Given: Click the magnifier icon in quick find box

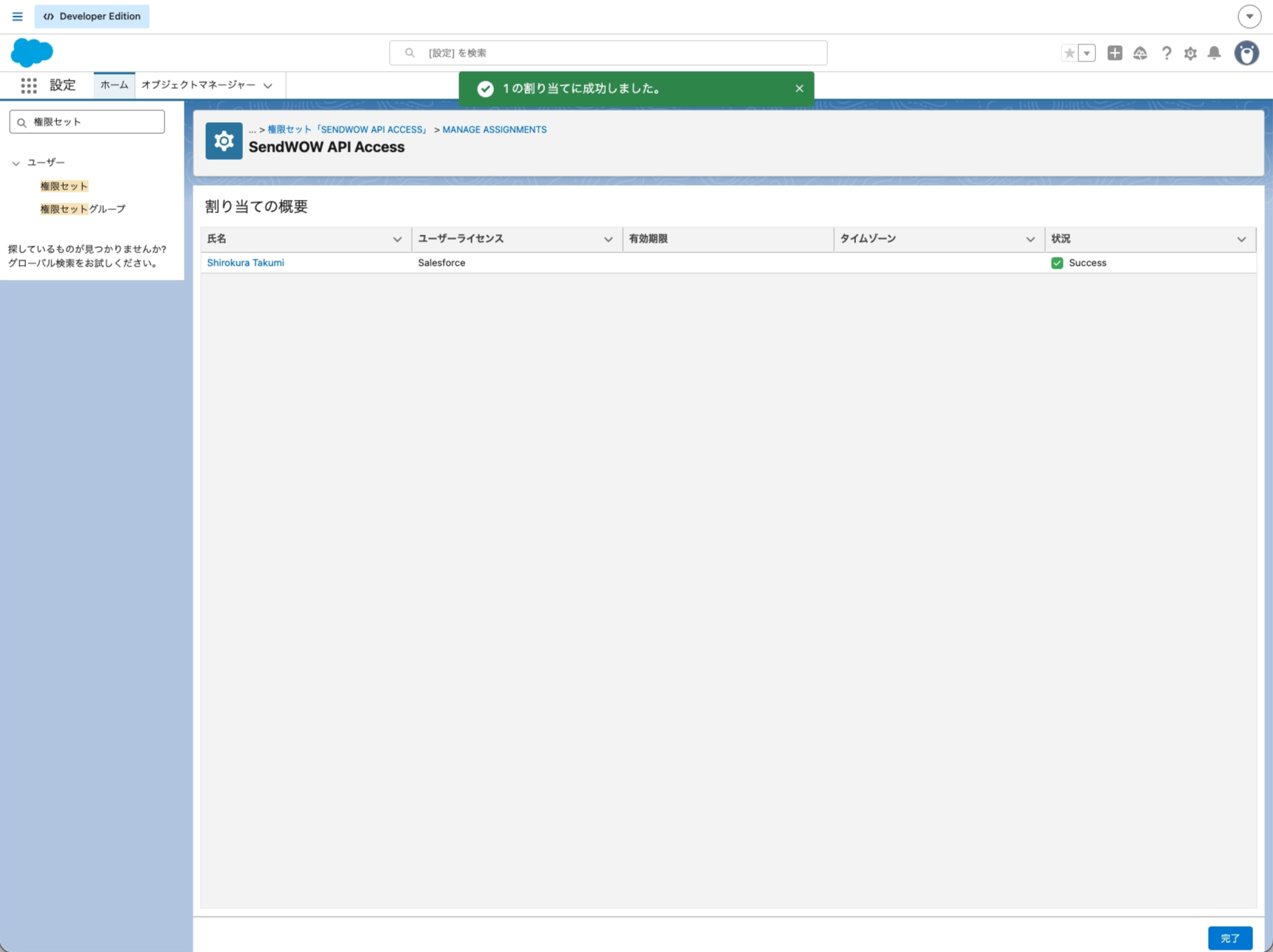Looking at the screenshot, I should pyautogui.click(x=22, y=123).
